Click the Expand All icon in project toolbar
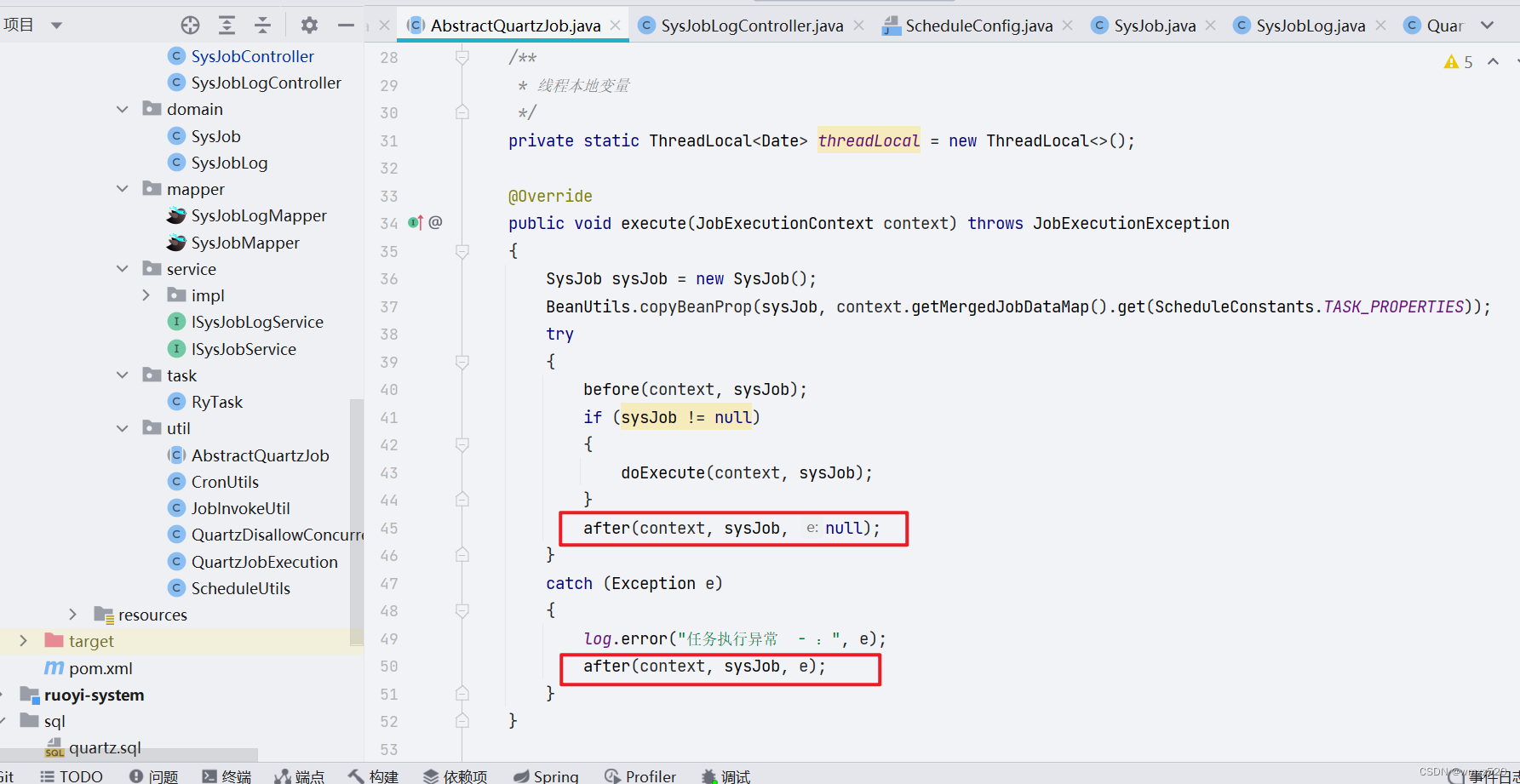Screen dimensions: 1520x784 pos(227,25)
